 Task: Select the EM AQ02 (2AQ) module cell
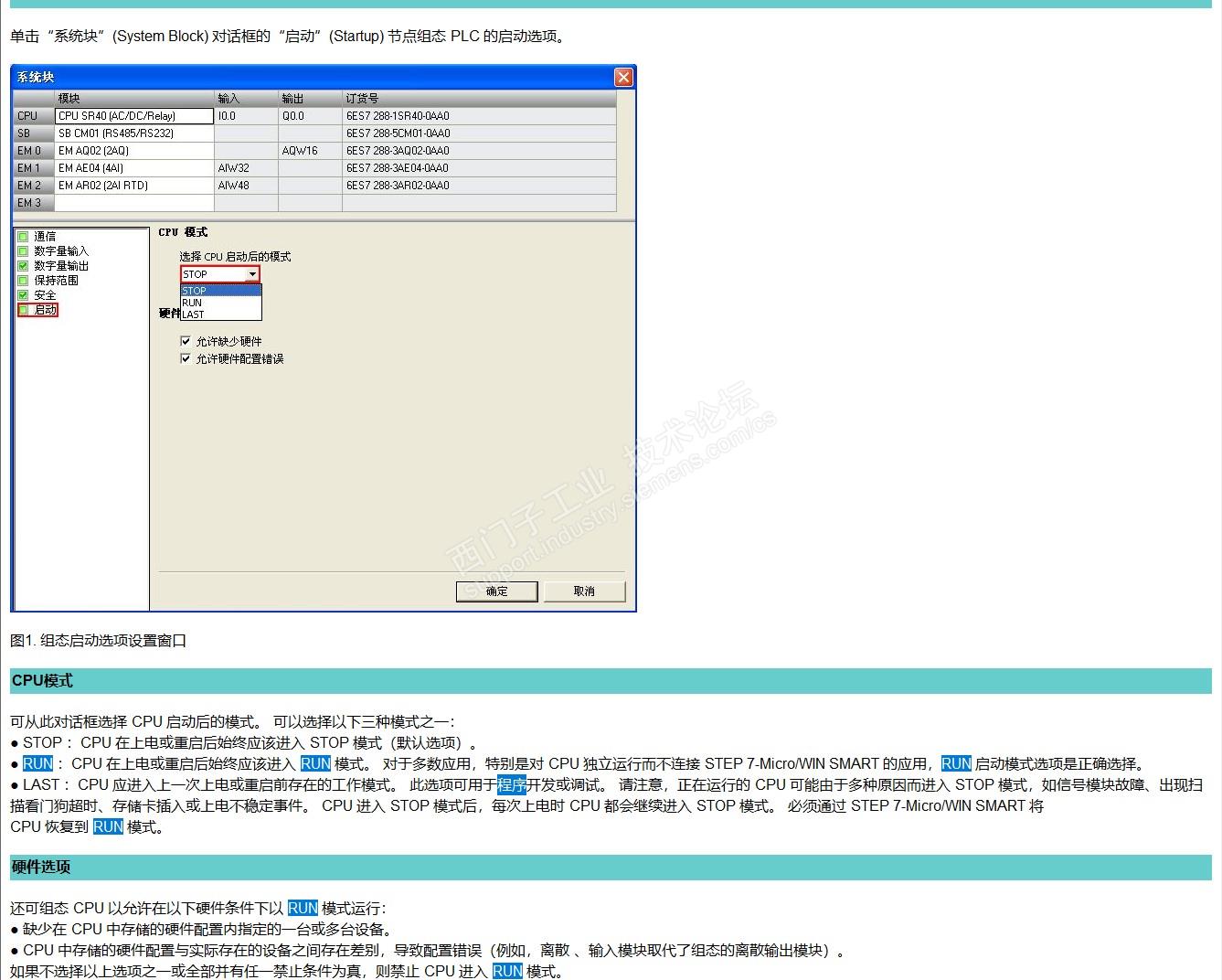[x=134, y=151]
